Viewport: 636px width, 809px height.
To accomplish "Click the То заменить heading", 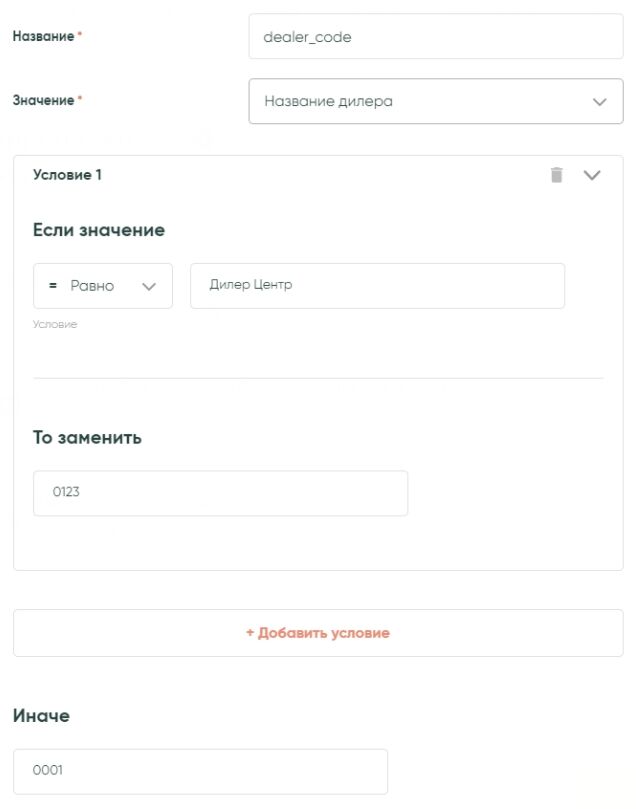I will [87, 437].
